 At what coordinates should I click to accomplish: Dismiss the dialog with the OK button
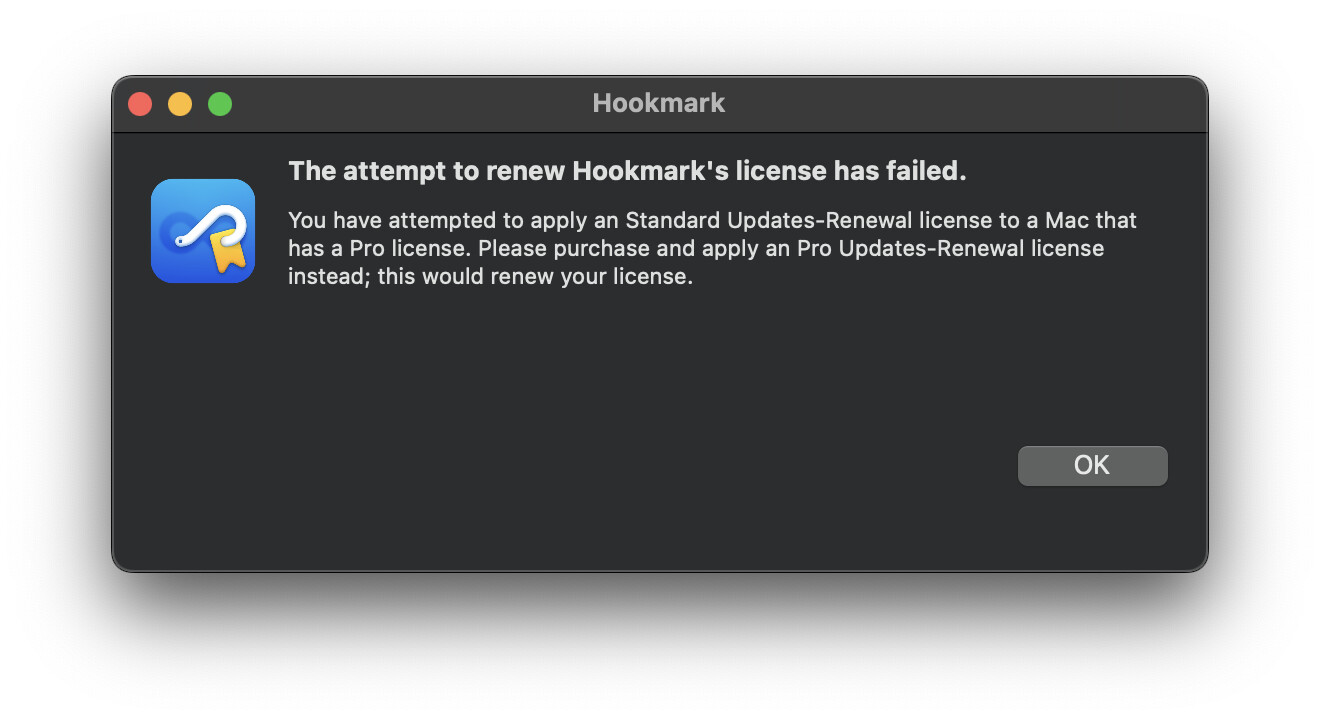1092,466
